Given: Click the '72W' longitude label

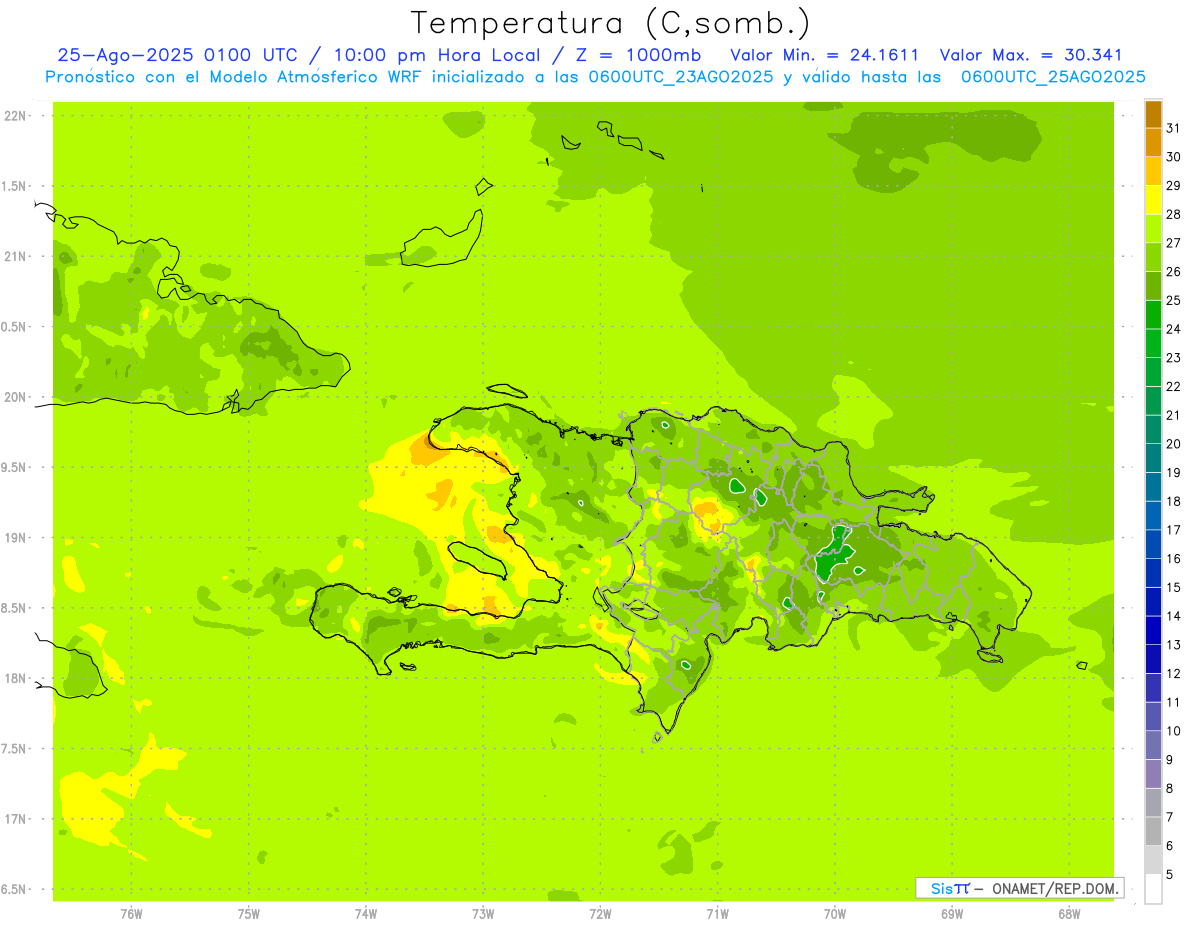Looking at the screenshot, I should pyautogui.click(x=600, y=914).
